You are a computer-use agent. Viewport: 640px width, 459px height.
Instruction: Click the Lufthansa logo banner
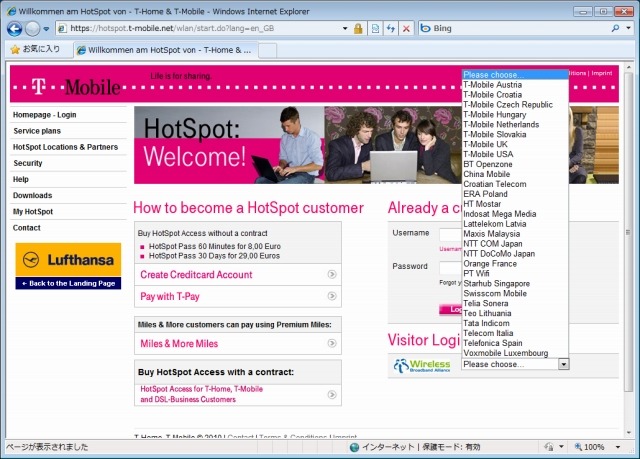pos(68,259)
